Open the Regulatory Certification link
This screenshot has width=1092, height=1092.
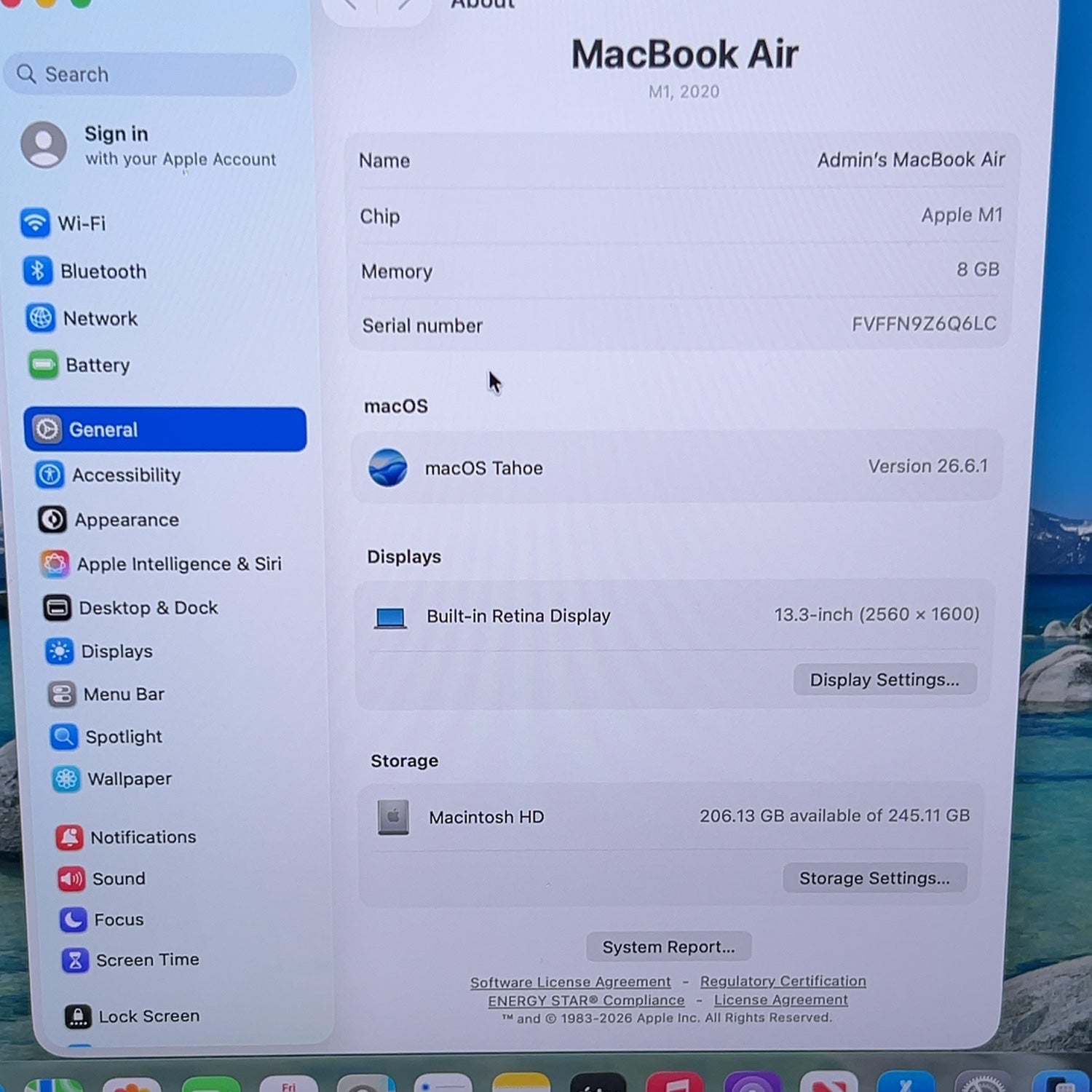783,981
